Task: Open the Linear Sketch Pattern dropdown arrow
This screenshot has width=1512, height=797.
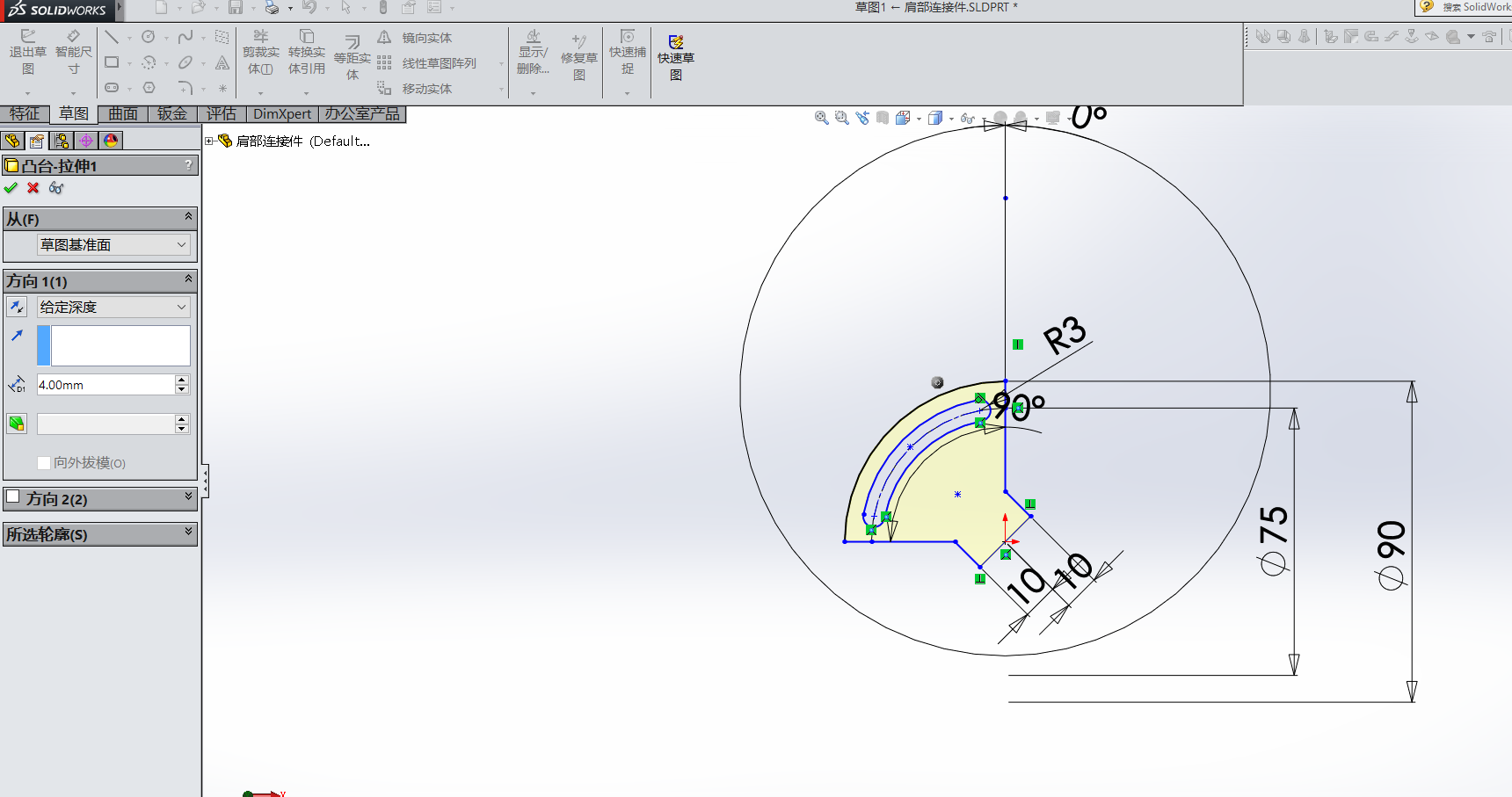Action: 502,63
